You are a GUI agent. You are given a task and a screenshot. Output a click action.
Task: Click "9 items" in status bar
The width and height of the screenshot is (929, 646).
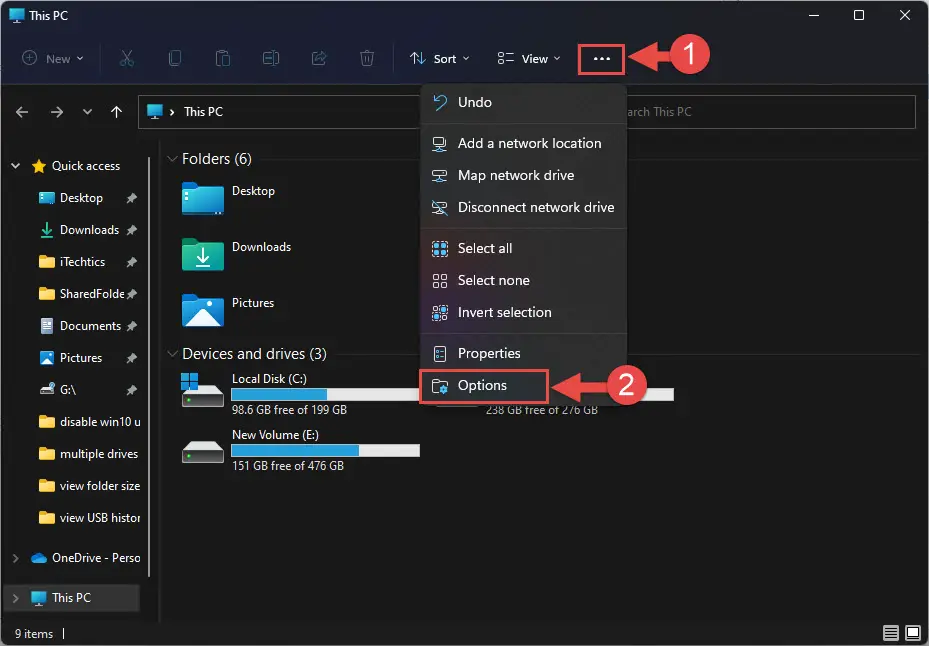coord(34,634)
